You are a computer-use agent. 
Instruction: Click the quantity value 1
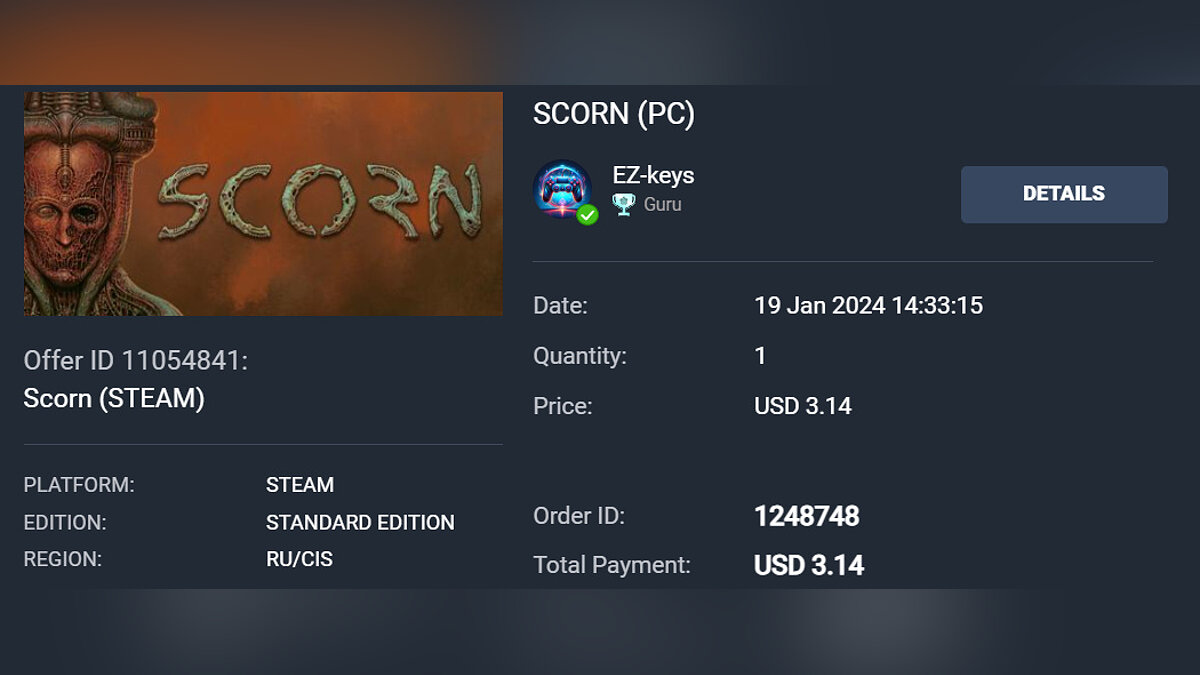[x=760, y=356]
